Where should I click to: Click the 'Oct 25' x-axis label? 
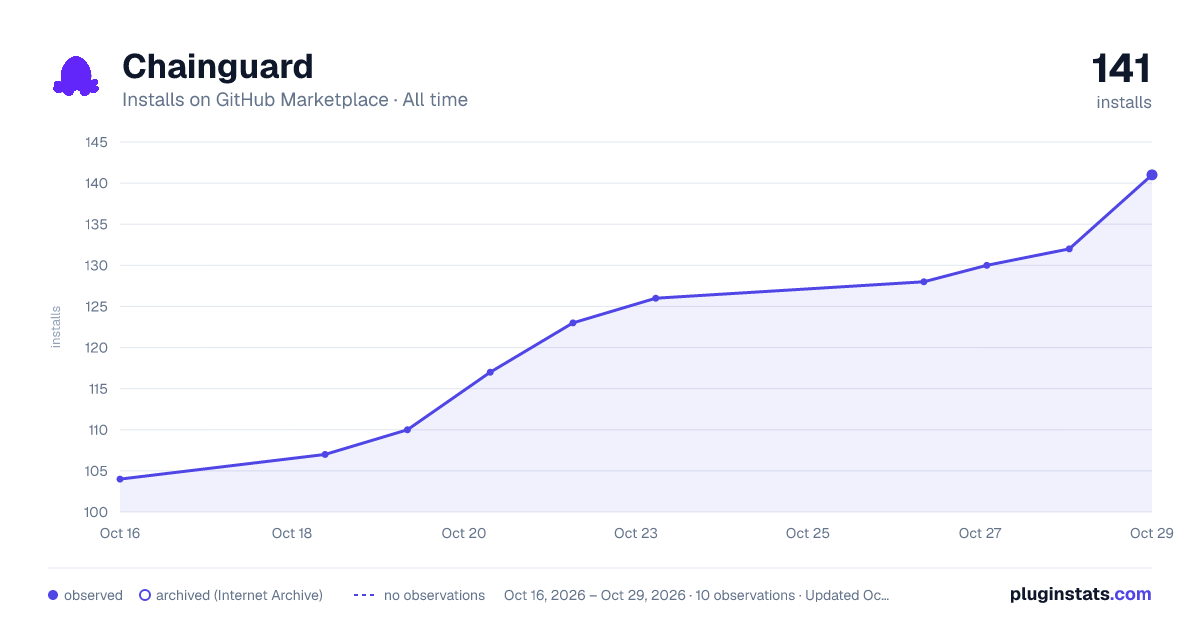point(808,533)
